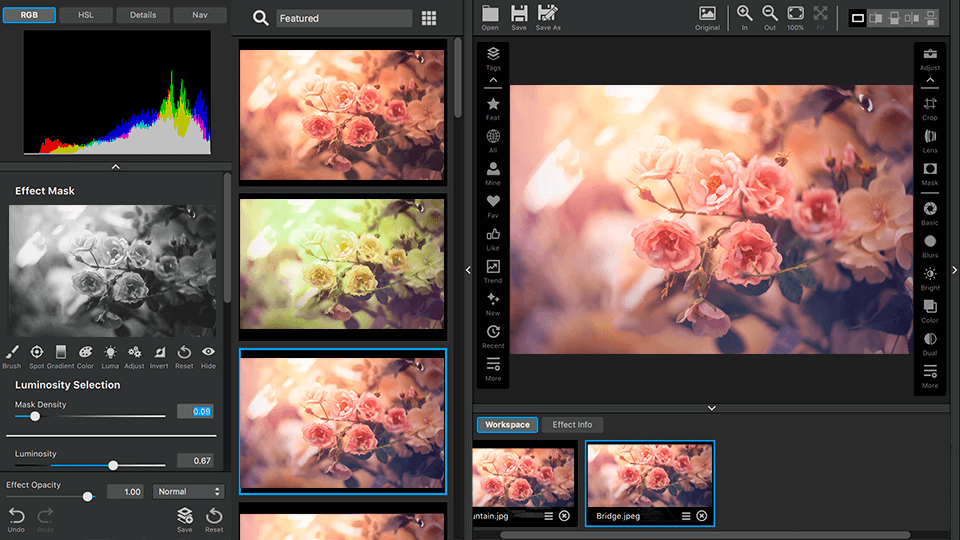Adjust the Luminosity slider
The width and height of the screenshot is (960, 540).
tap(113, 465)
